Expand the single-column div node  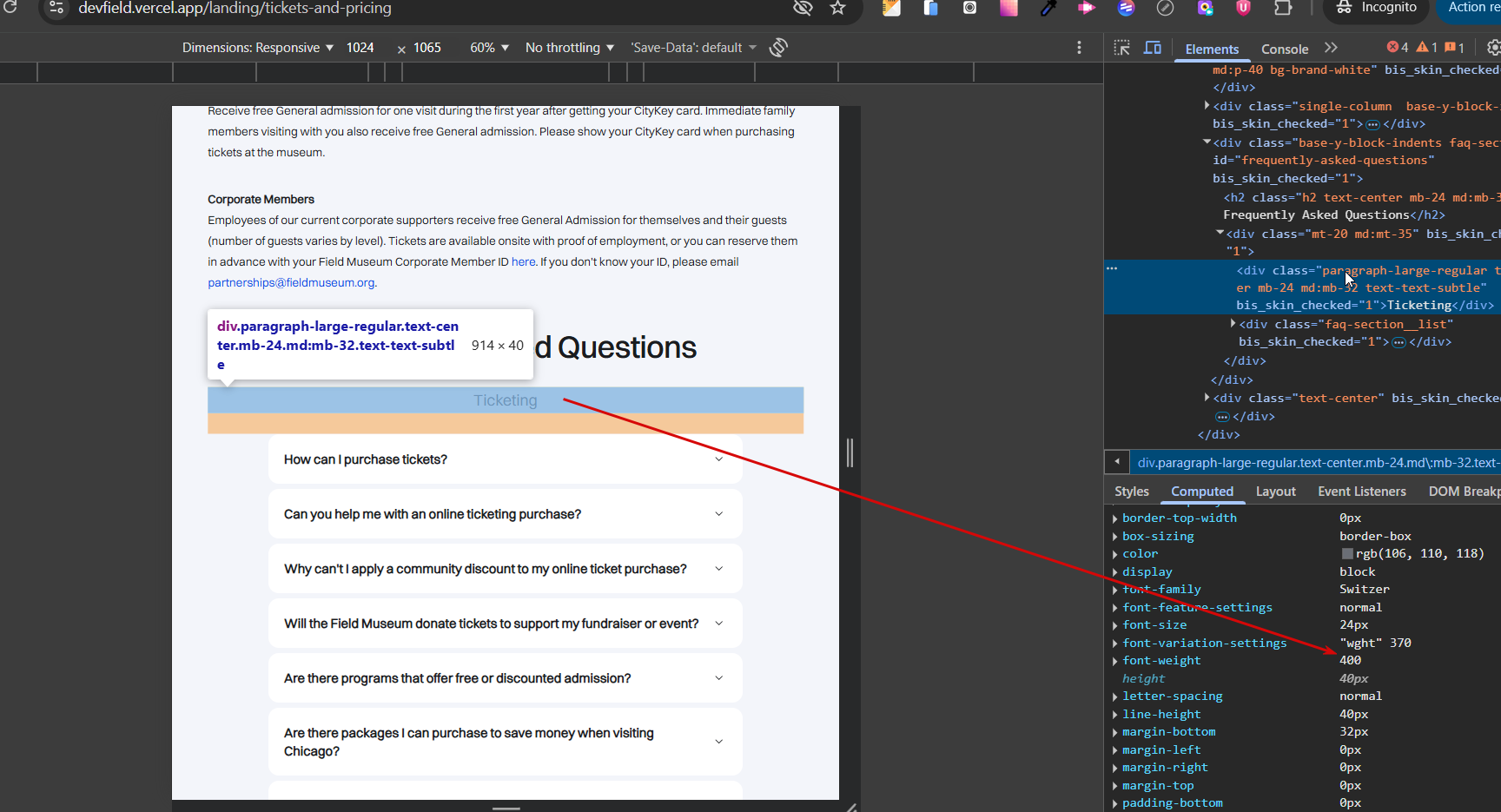point(1207,106)
